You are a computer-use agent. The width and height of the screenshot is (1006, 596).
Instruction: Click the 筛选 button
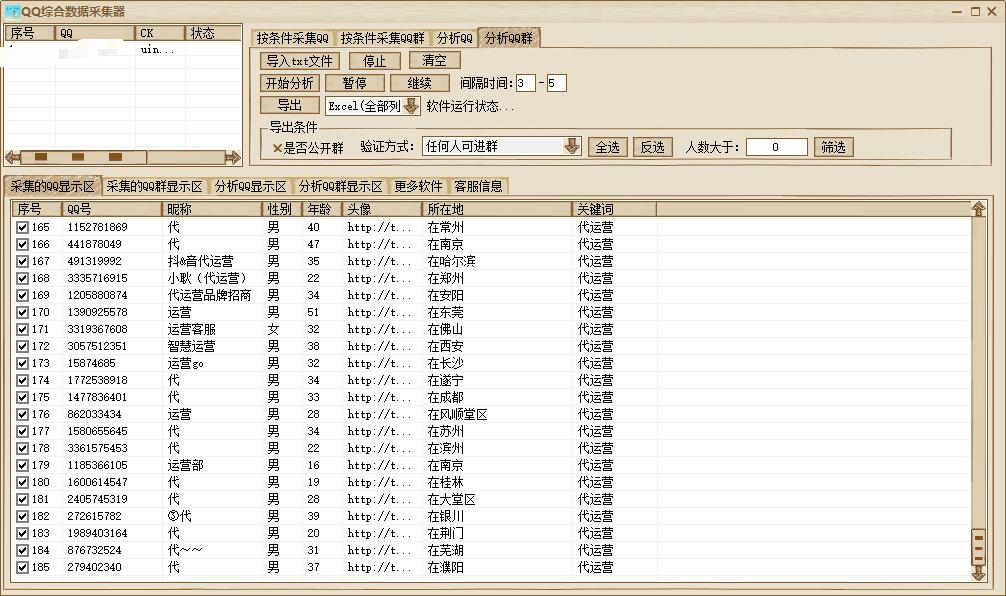point(833,147)
